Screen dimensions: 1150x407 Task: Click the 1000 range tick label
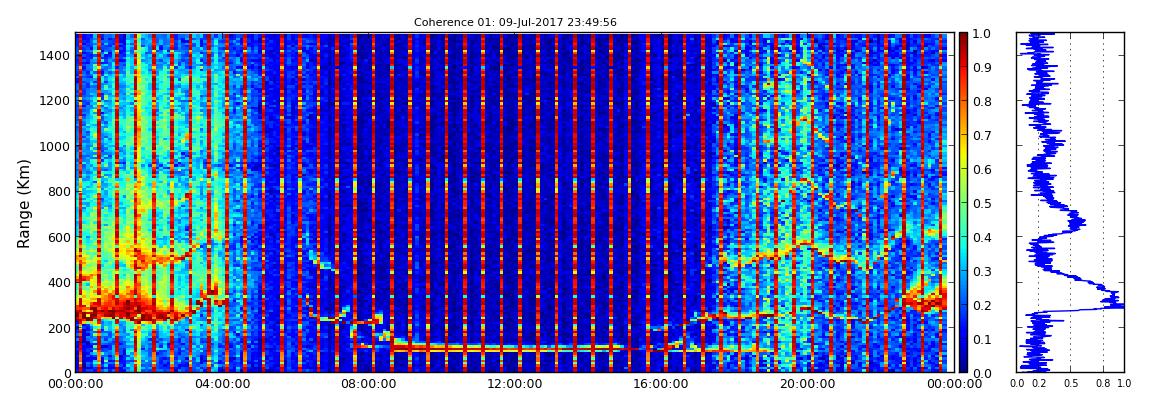pyautogui.click(x=56, y=146)
